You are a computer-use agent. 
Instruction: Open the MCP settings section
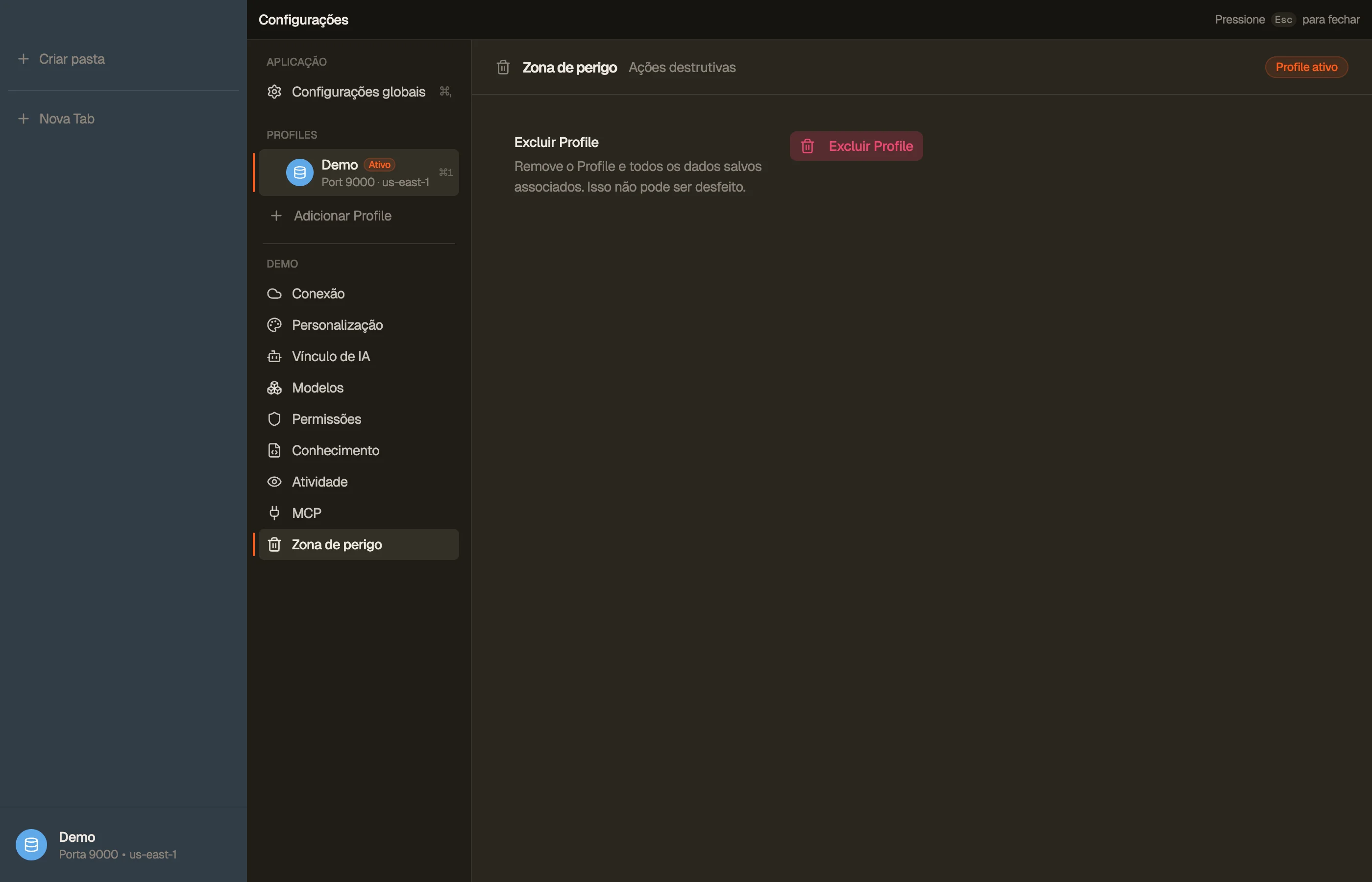[359, 513]
